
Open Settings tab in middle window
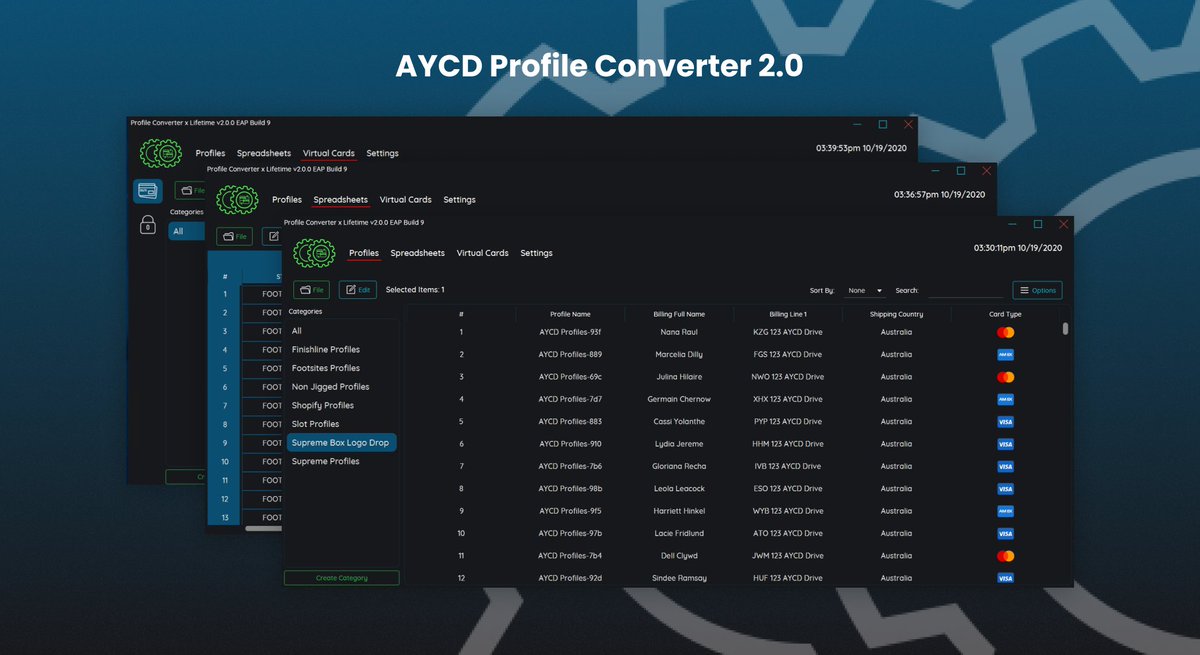pos(460,200)
